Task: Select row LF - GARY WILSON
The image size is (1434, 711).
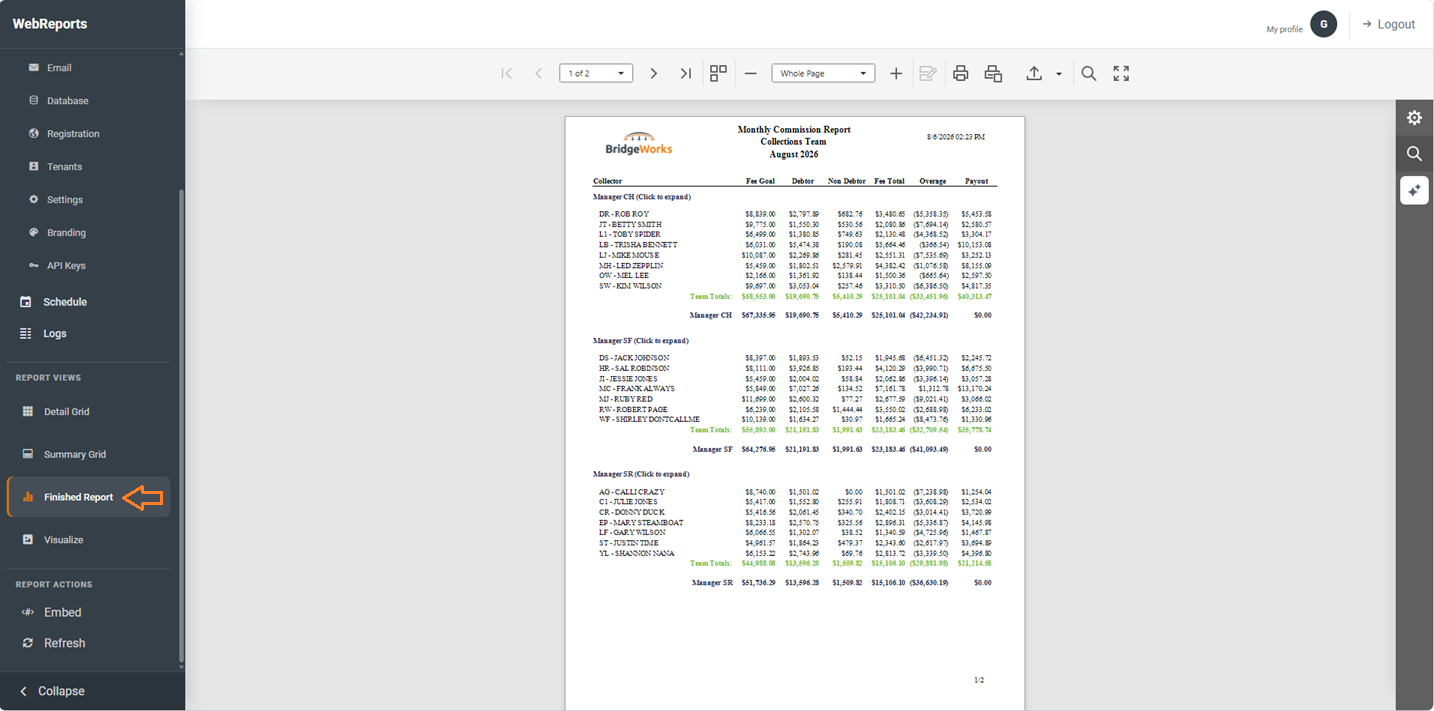Action: (795, 533)
